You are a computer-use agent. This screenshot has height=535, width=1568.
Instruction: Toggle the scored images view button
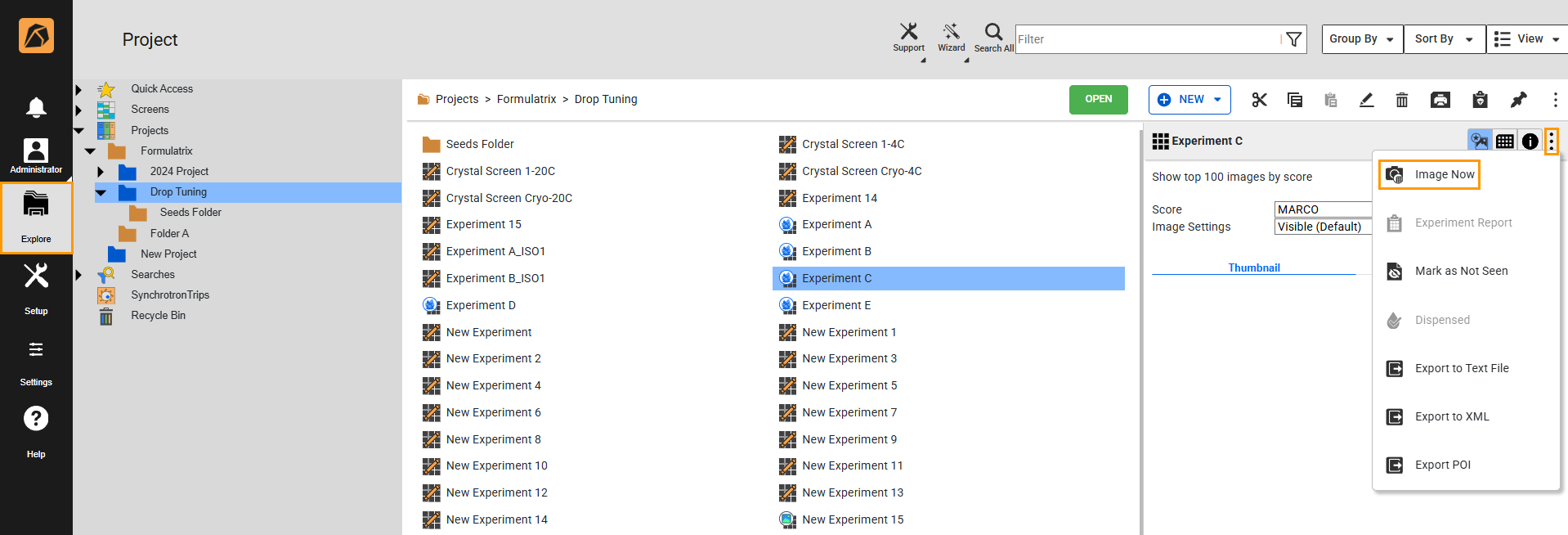click(x=1479, y=141)
